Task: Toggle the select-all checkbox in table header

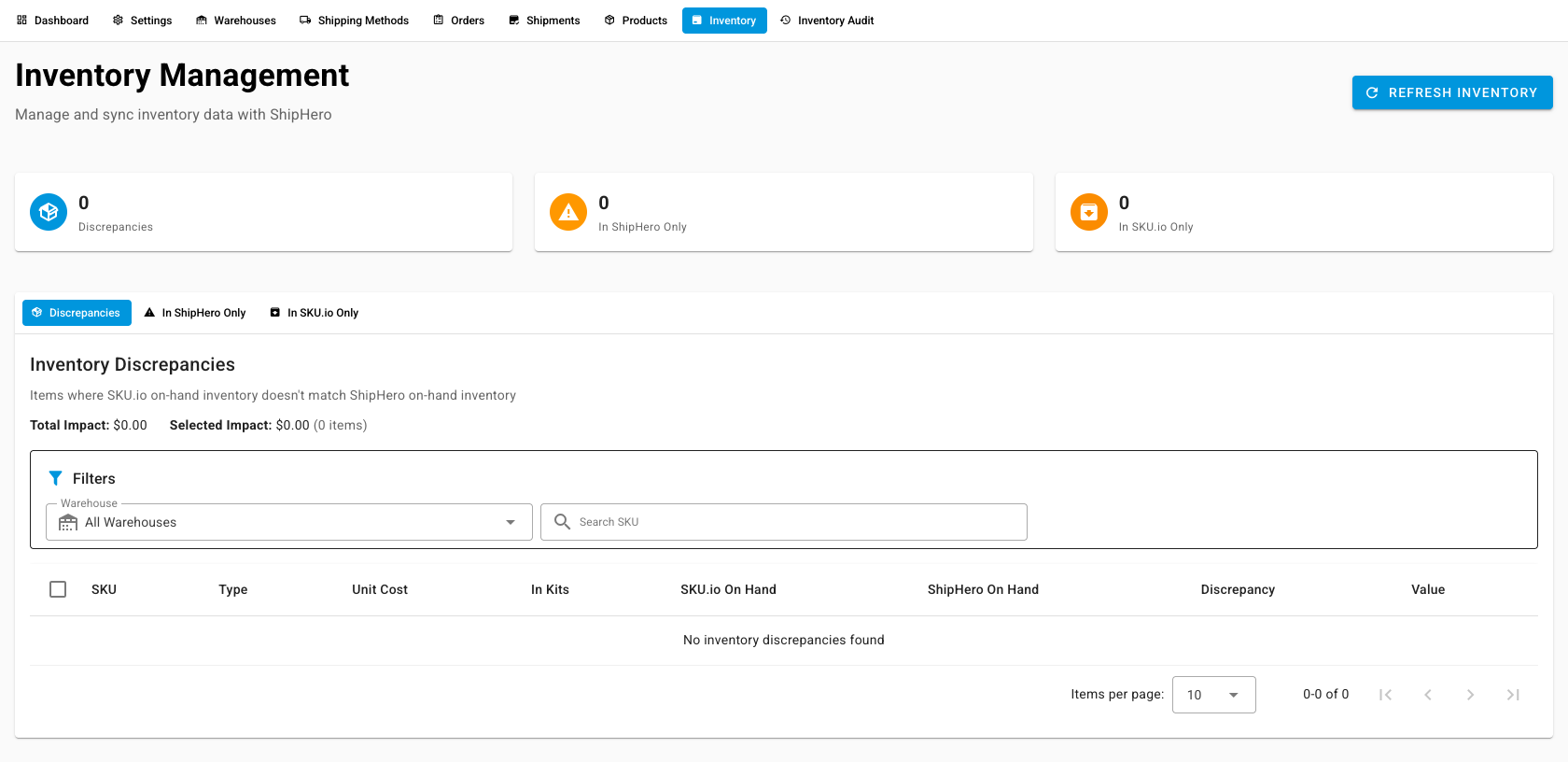Action: (58, 589)
